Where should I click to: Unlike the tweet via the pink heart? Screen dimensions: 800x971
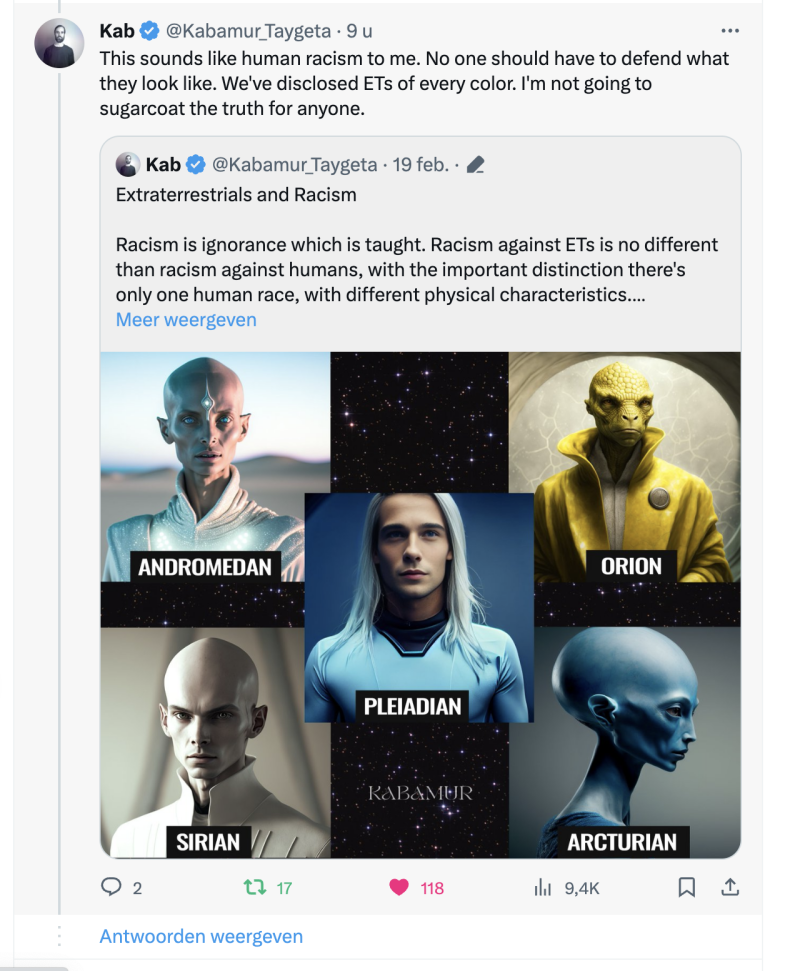398,887
